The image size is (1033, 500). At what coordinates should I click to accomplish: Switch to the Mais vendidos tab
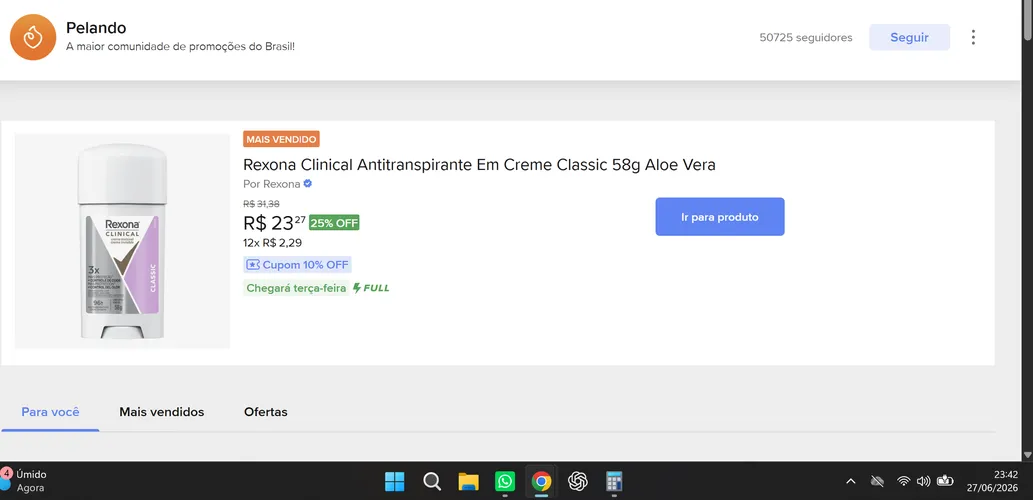[161, 412]
